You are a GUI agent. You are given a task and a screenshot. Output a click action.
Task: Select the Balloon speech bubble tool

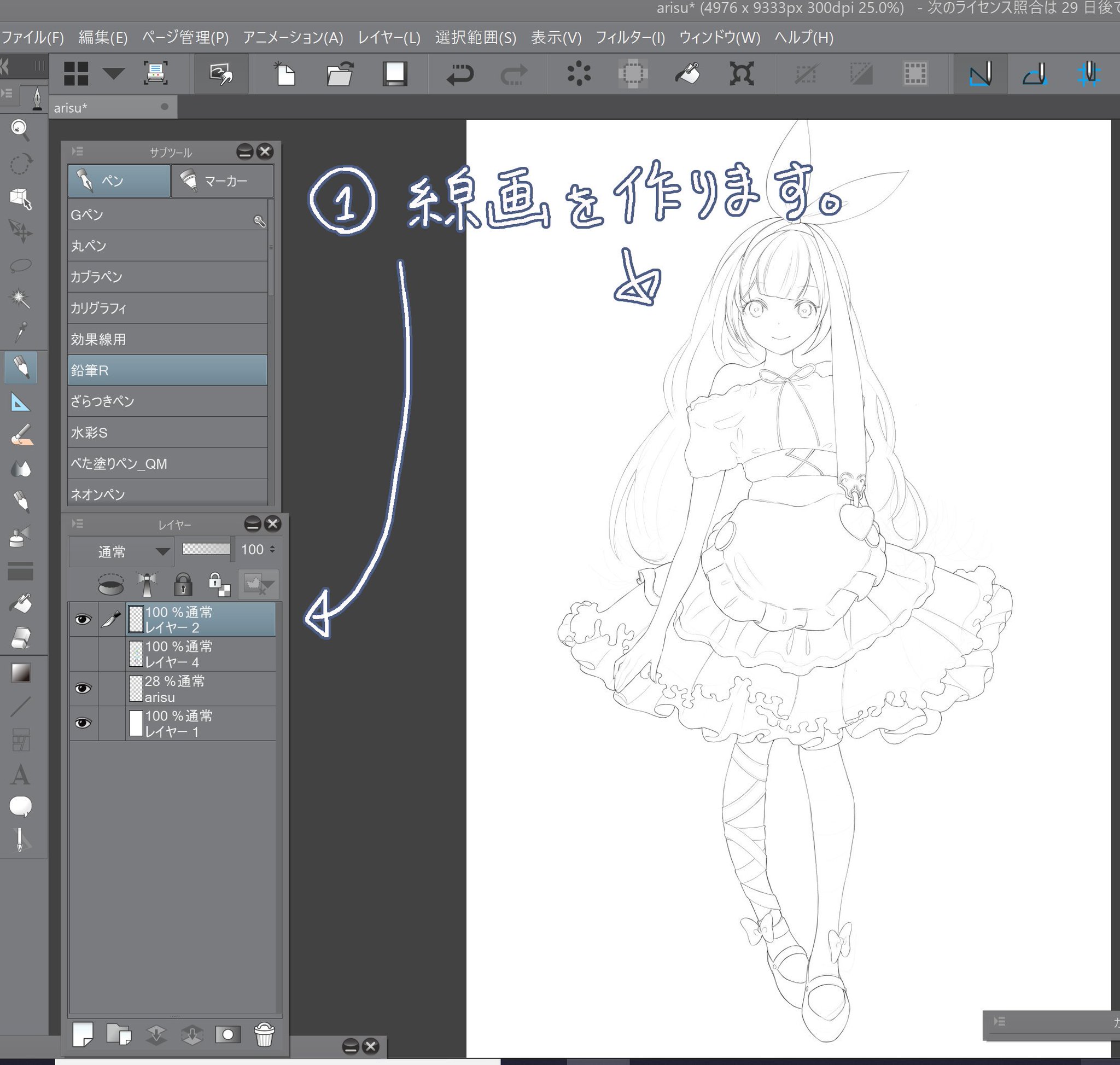point(20,807)
